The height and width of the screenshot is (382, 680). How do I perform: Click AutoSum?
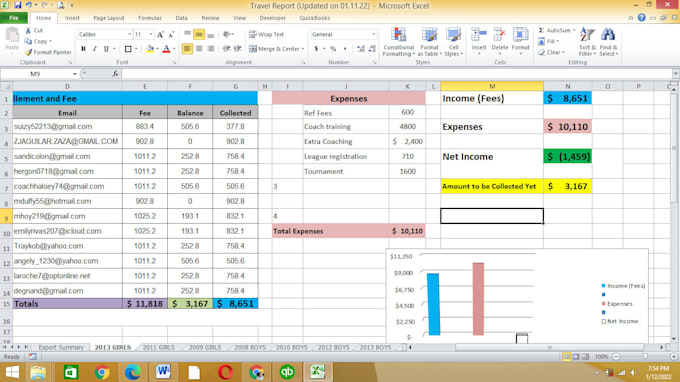tap(555, 30)
